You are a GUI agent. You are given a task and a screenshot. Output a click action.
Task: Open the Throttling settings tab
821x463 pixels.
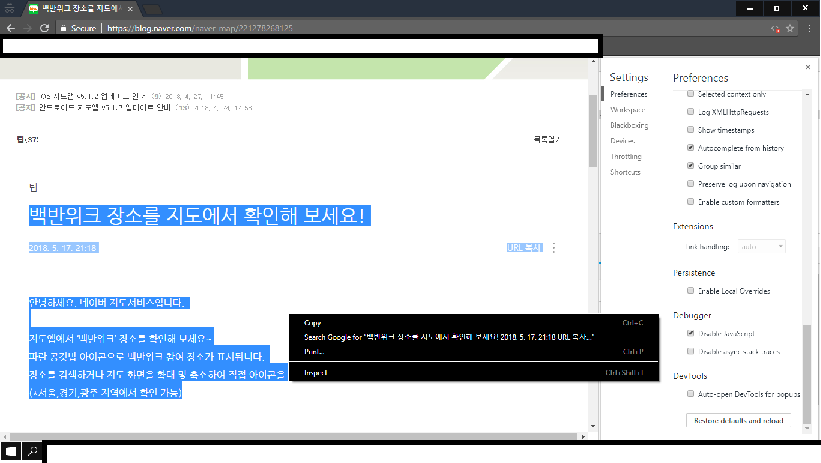coord(626,157)
